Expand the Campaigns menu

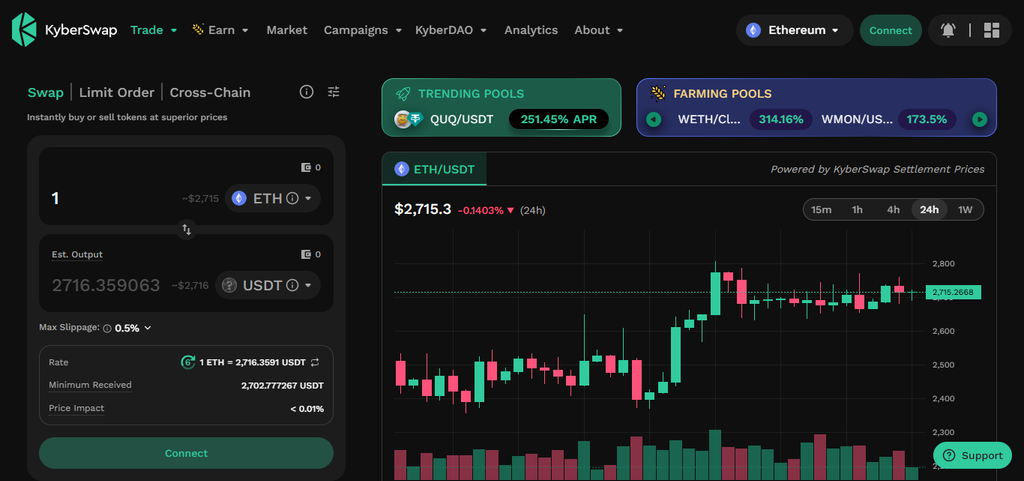(362, 30)
